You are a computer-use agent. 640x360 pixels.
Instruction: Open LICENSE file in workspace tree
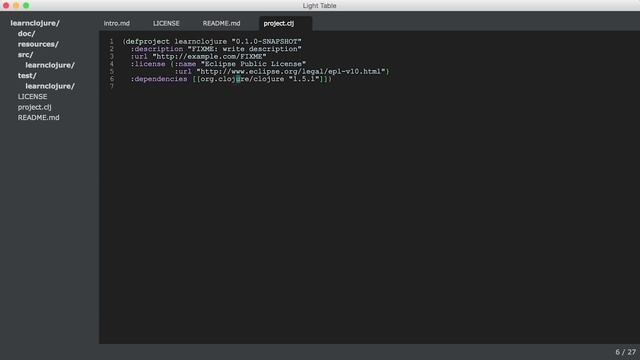[x=32, y=97]
